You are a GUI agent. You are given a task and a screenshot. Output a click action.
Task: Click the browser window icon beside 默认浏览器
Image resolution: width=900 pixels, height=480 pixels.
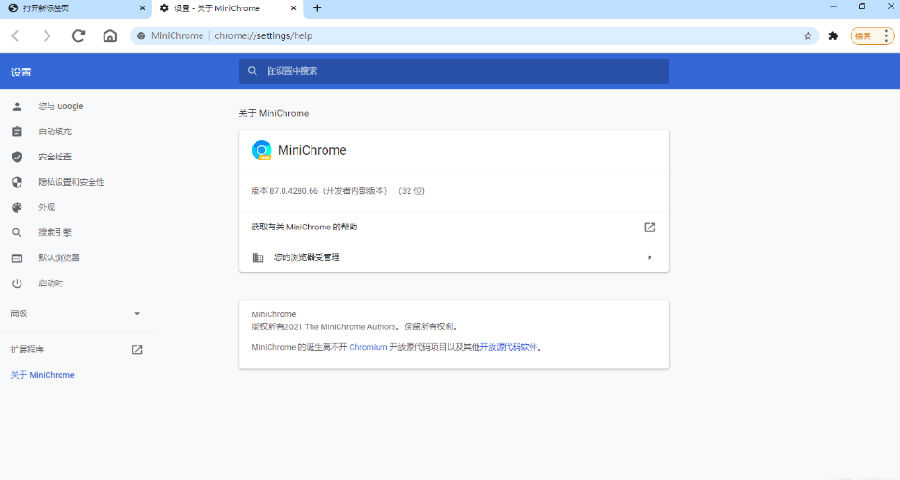coord(17,258)
